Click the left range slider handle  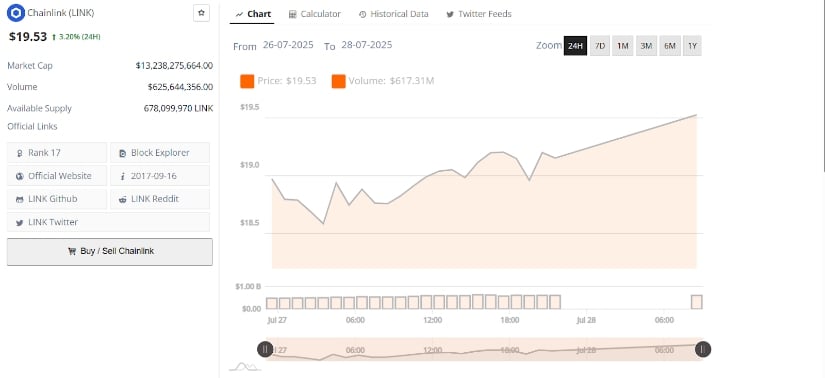pos(265,349)
